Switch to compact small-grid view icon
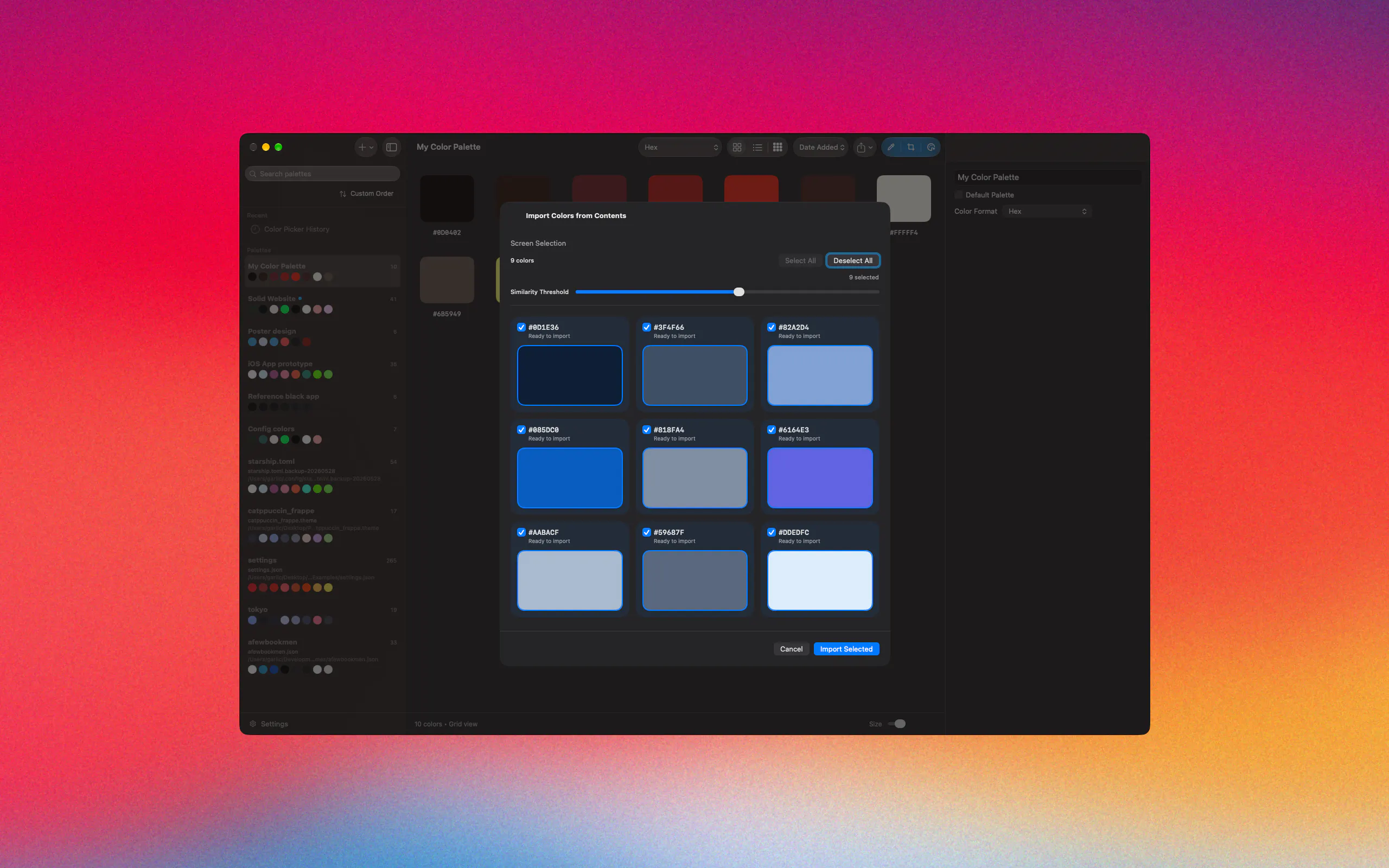Screen dimensions: 1389x868 (778, 148)
